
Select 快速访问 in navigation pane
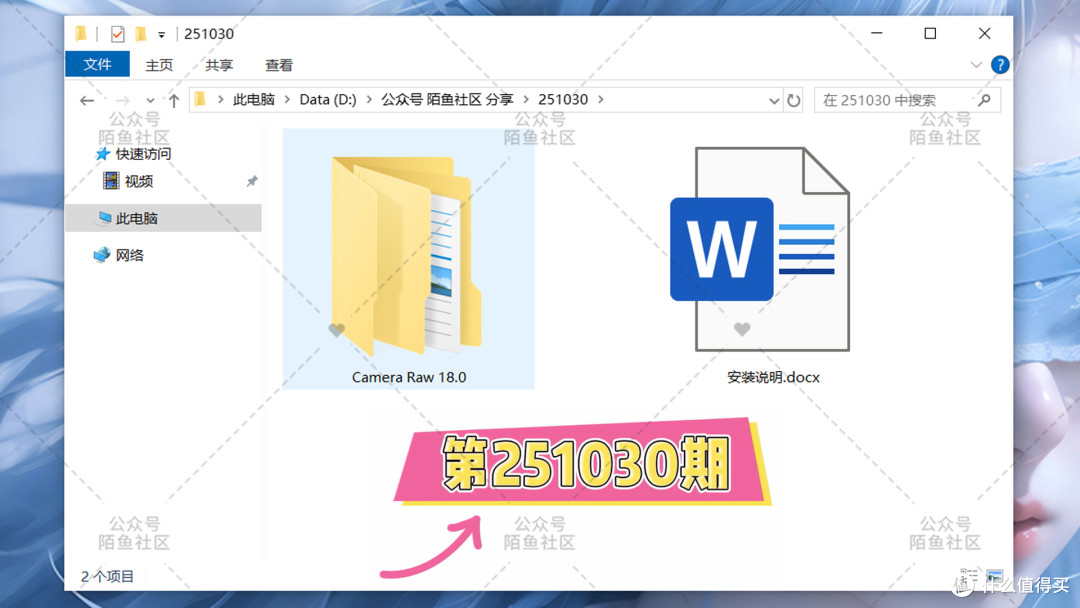point(143,154)
